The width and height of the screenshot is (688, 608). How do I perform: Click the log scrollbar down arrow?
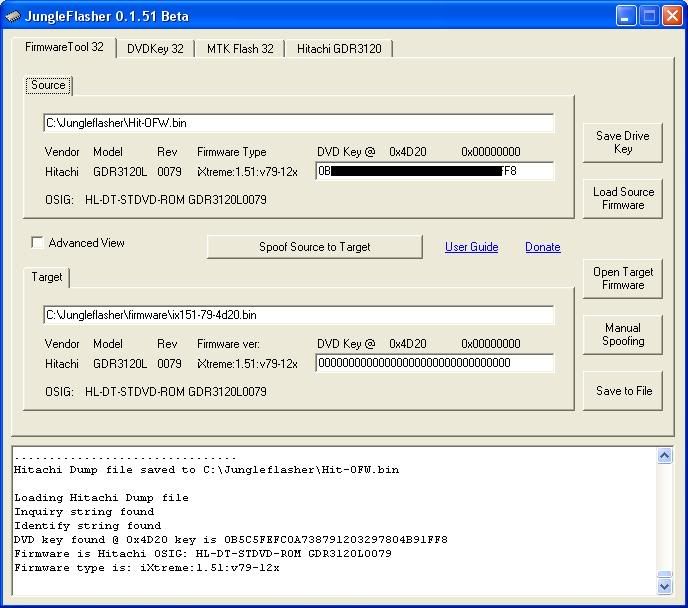point(665,585)
